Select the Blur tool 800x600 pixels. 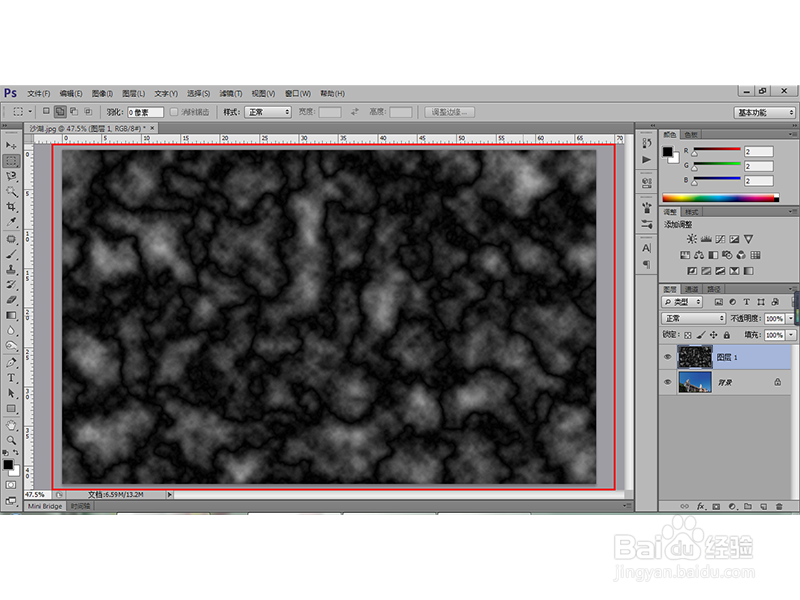(x=11, y=331)
